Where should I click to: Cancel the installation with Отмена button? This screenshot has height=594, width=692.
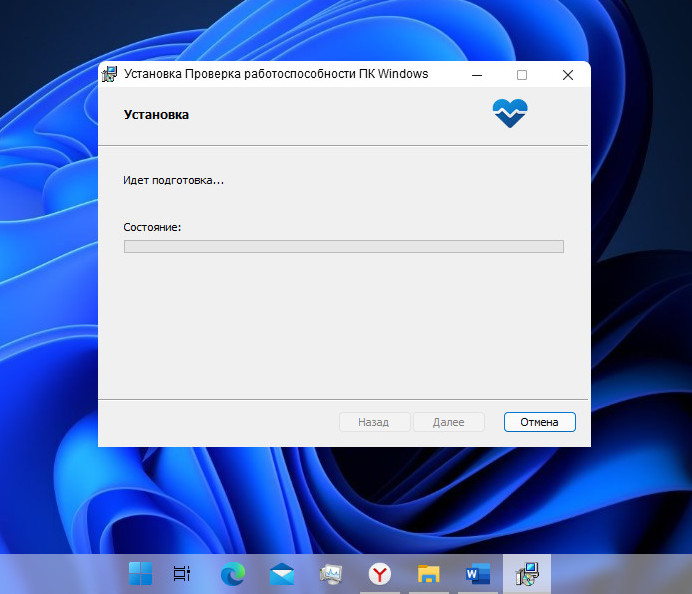click(x=539, y=422)
